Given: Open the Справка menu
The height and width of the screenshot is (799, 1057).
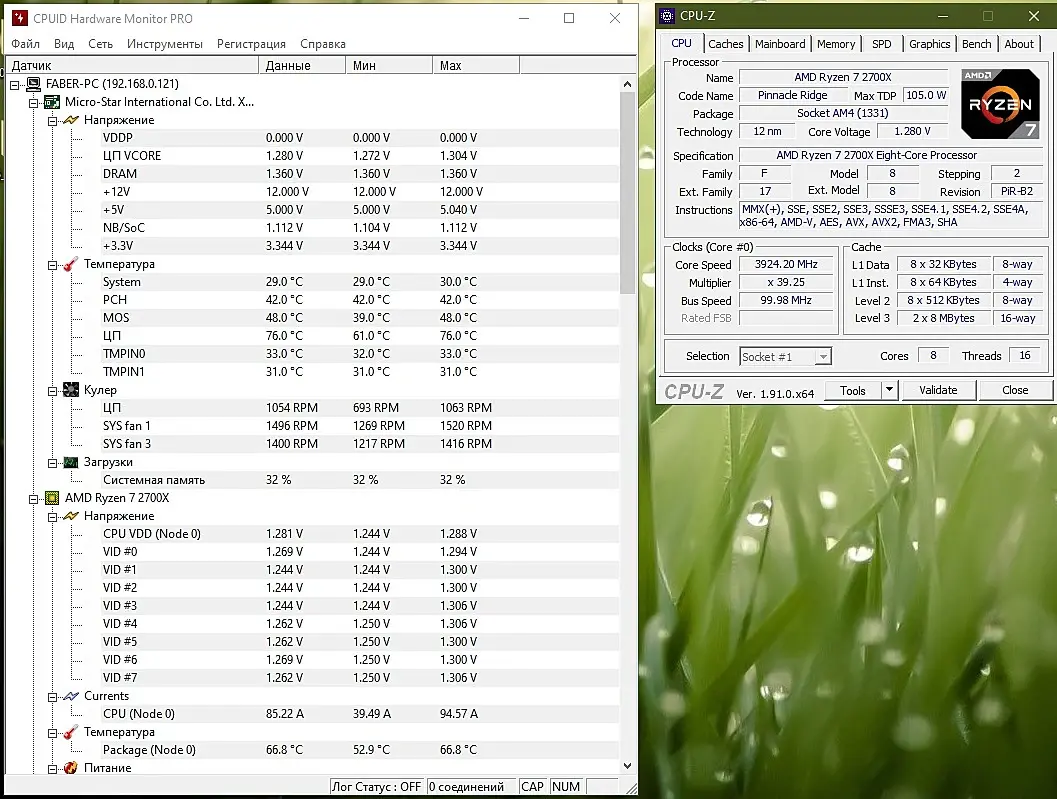Looking at the screenshot, I should point(323,44).
